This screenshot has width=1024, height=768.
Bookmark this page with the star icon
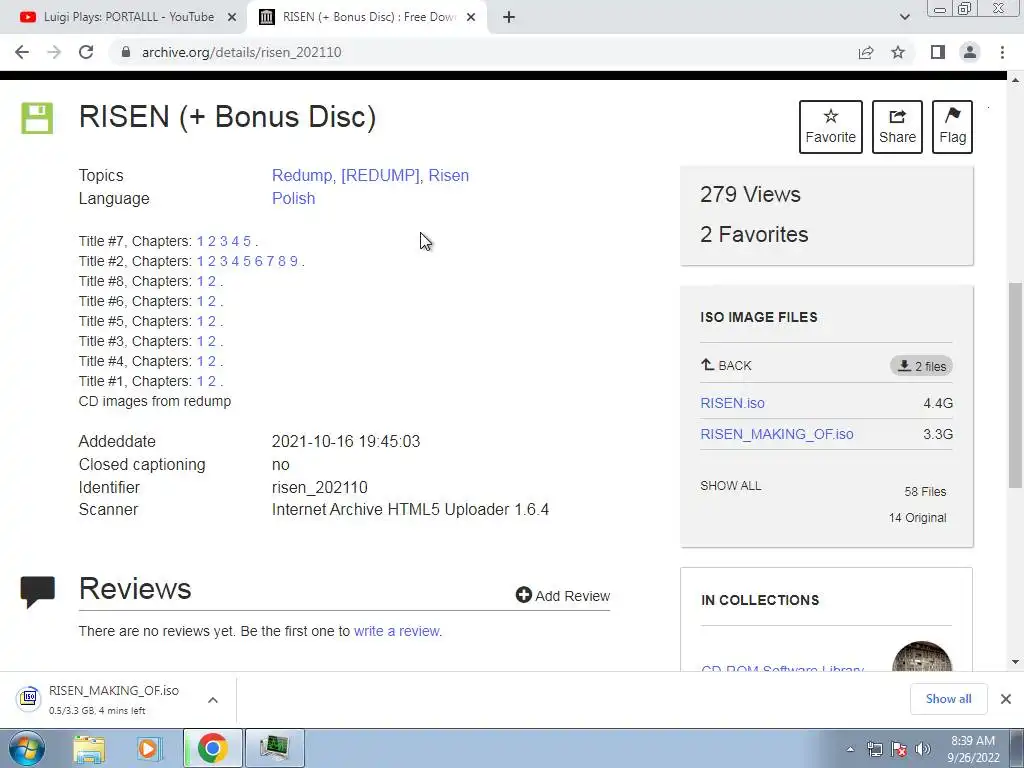(x=898, y=52)
